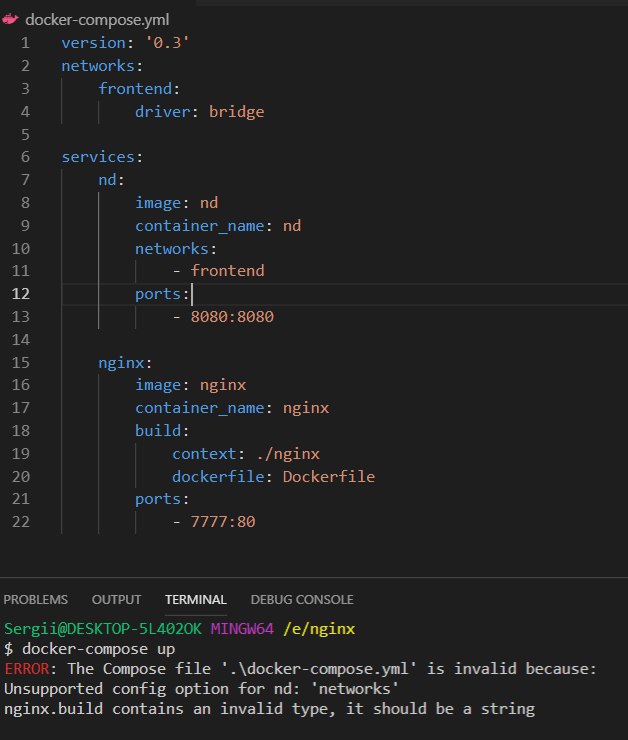This screenshot has width=628, height=740.
Task: Click the 7777:80 port mapping
Action: pyautogui.click(x=223, y=521)
